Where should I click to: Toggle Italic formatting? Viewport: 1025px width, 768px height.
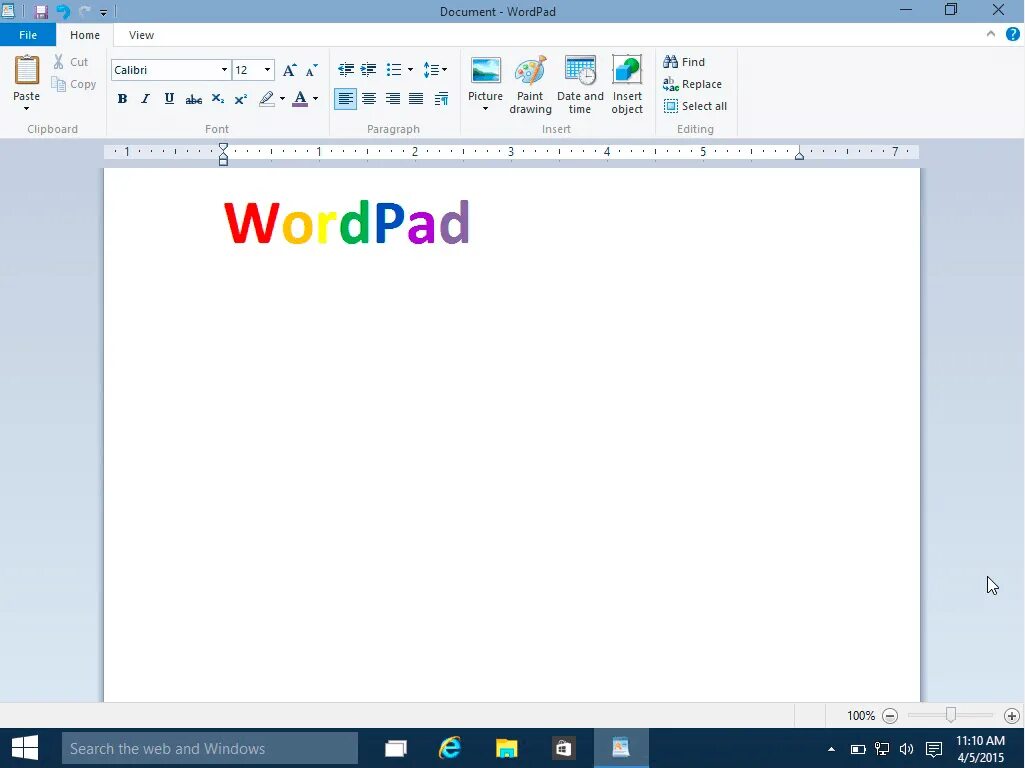pos(145,99)
